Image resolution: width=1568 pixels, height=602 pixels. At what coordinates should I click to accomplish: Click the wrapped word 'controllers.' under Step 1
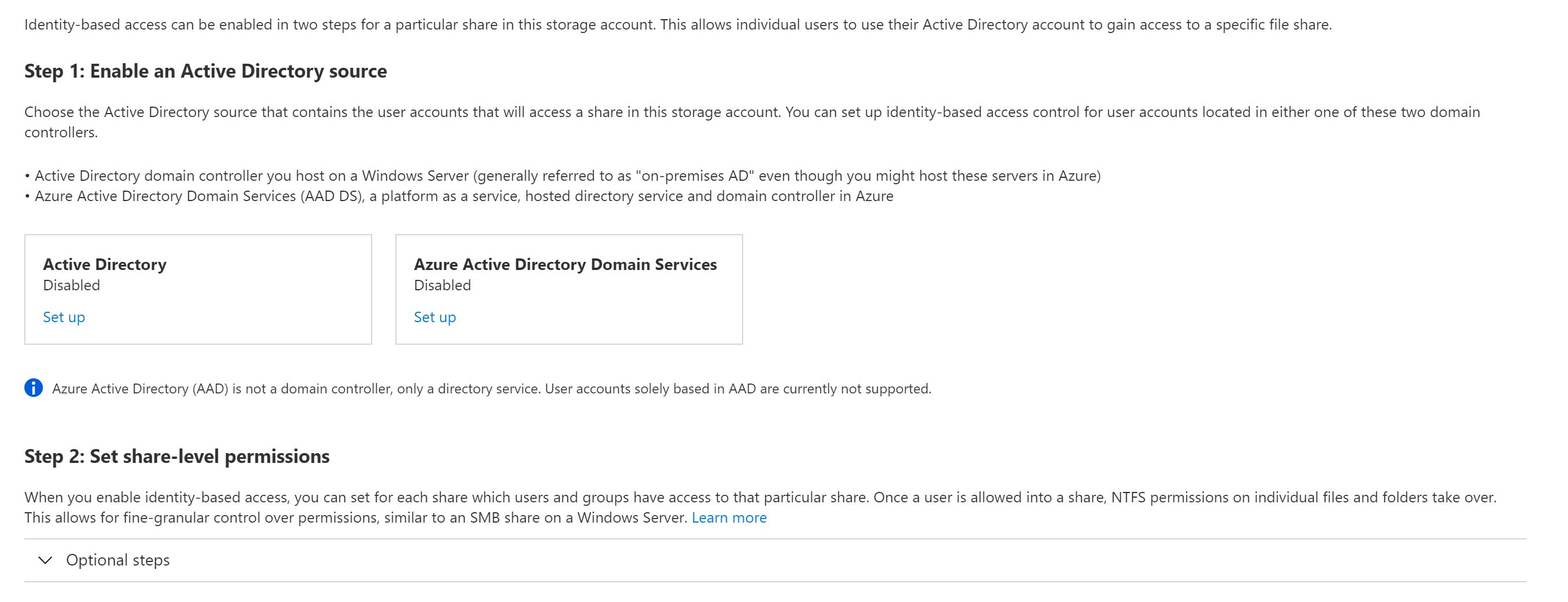61,132
